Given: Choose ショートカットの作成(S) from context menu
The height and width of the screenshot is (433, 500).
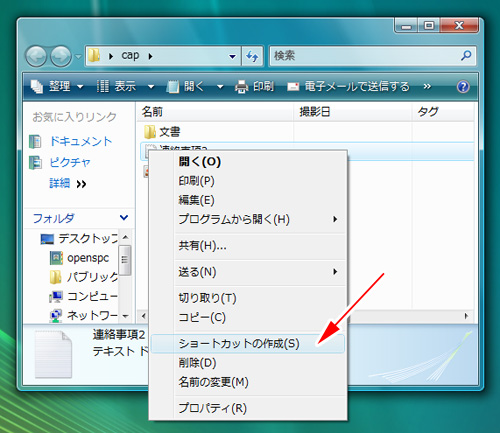Looking at the screenshot, I should 247,344.
